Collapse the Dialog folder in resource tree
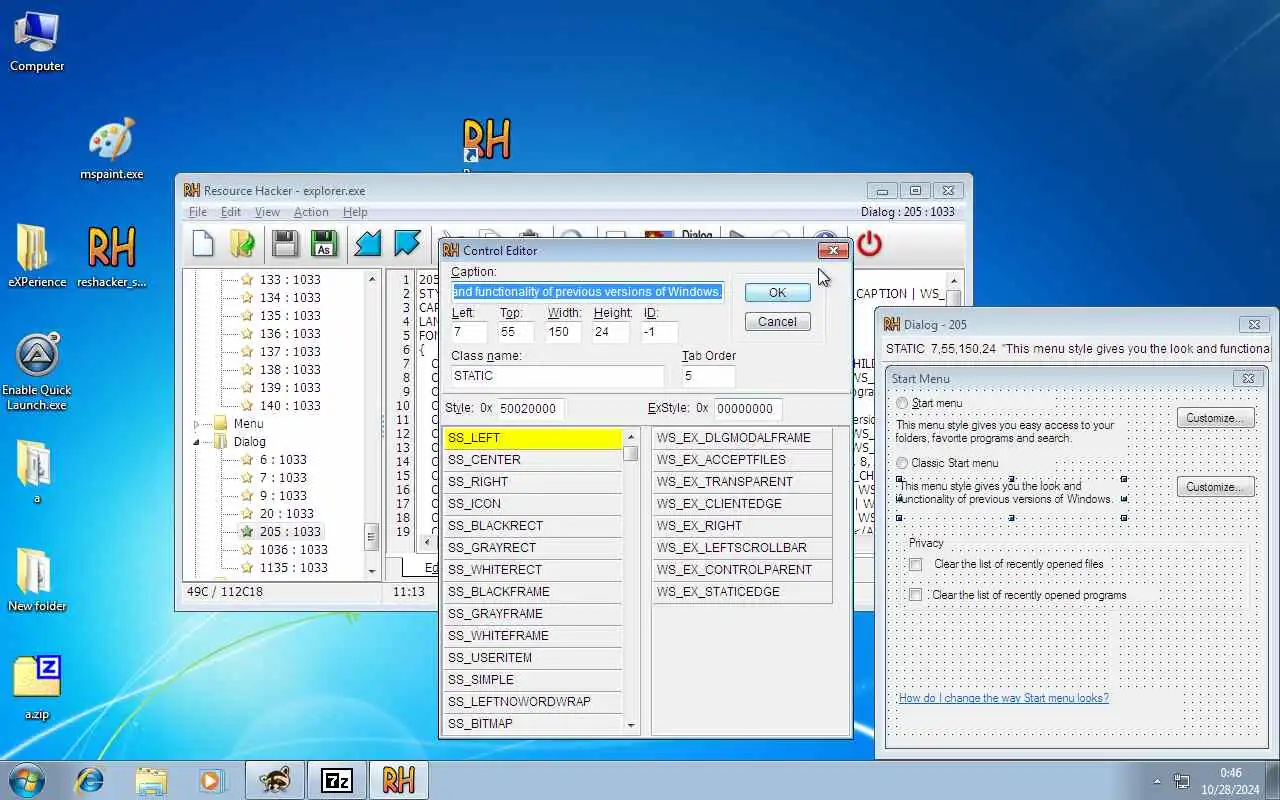 pyautogui.click(x=197, y=442)
